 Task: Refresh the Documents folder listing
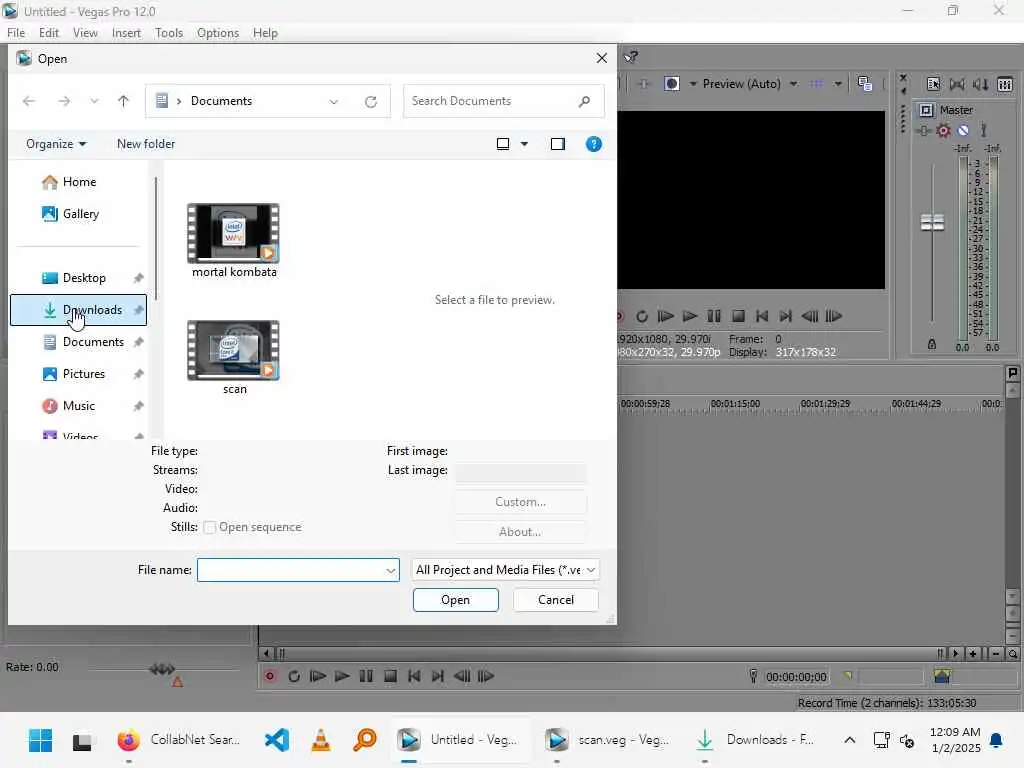click(371, 101)
